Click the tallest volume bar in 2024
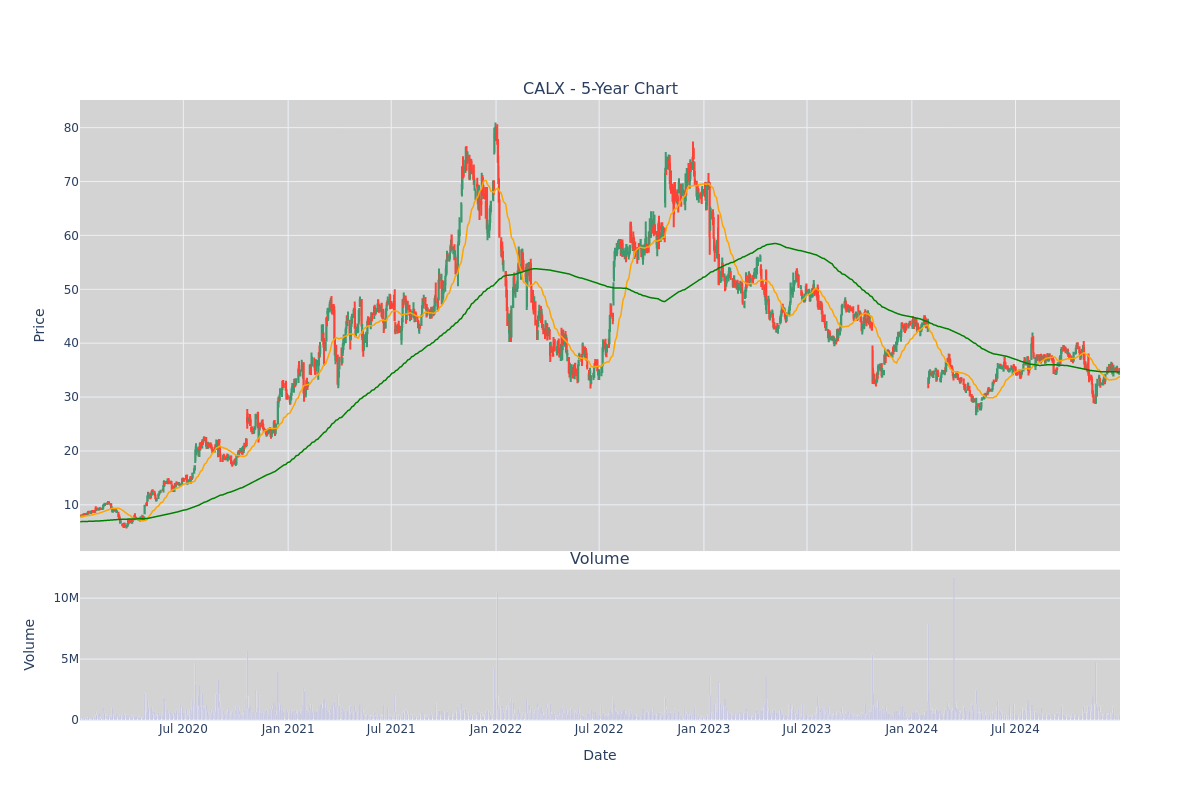1200x800 pixels. pyautogui.click(x=953, y=649)
